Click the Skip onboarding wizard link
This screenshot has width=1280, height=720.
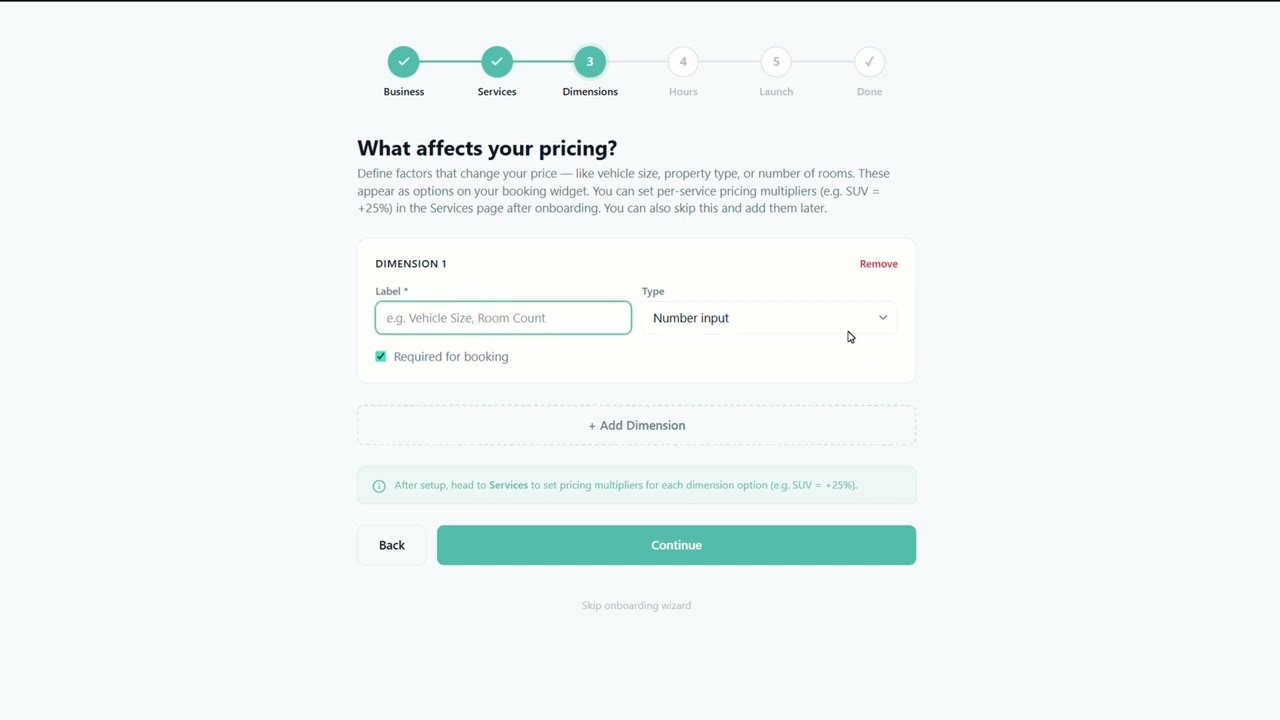point(636,605)
